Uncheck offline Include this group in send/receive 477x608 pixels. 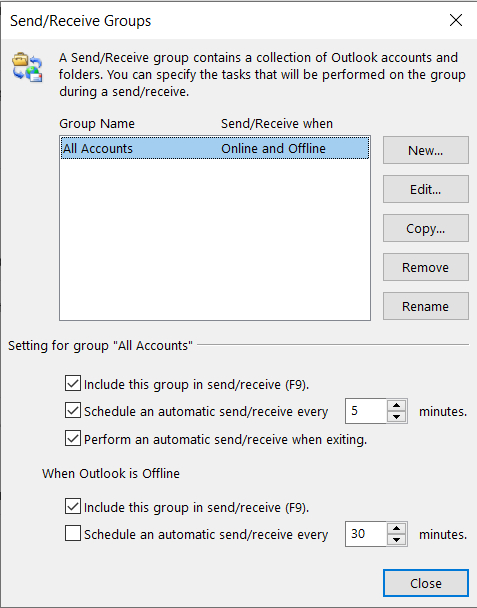(x=73, y=506)
